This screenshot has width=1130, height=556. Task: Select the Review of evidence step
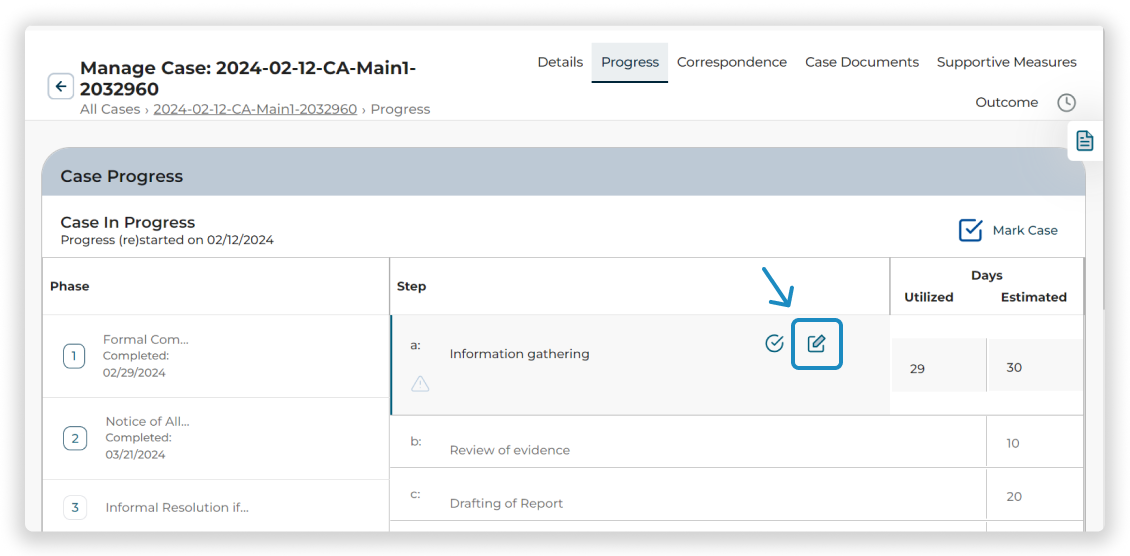pyautogui.click(x=510, y=450)
